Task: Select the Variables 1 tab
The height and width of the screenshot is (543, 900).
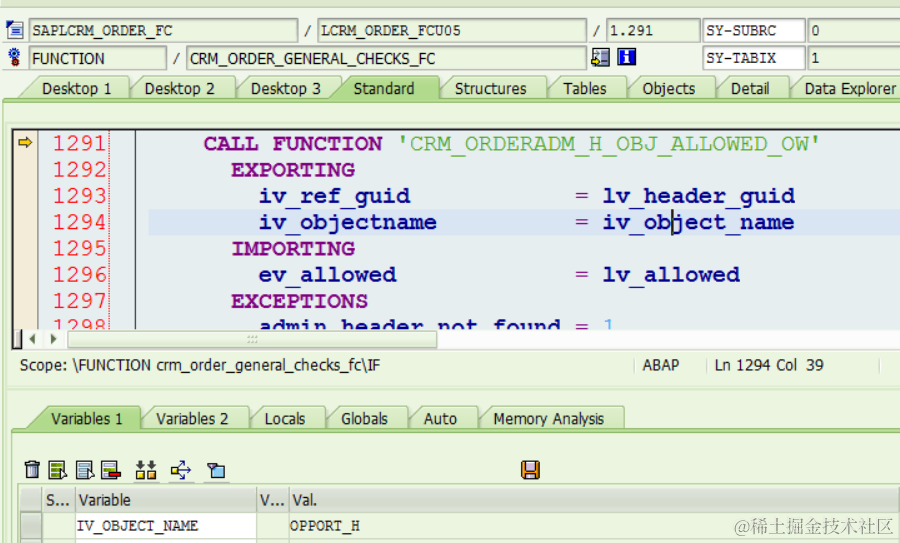Action: pos(86,418)
